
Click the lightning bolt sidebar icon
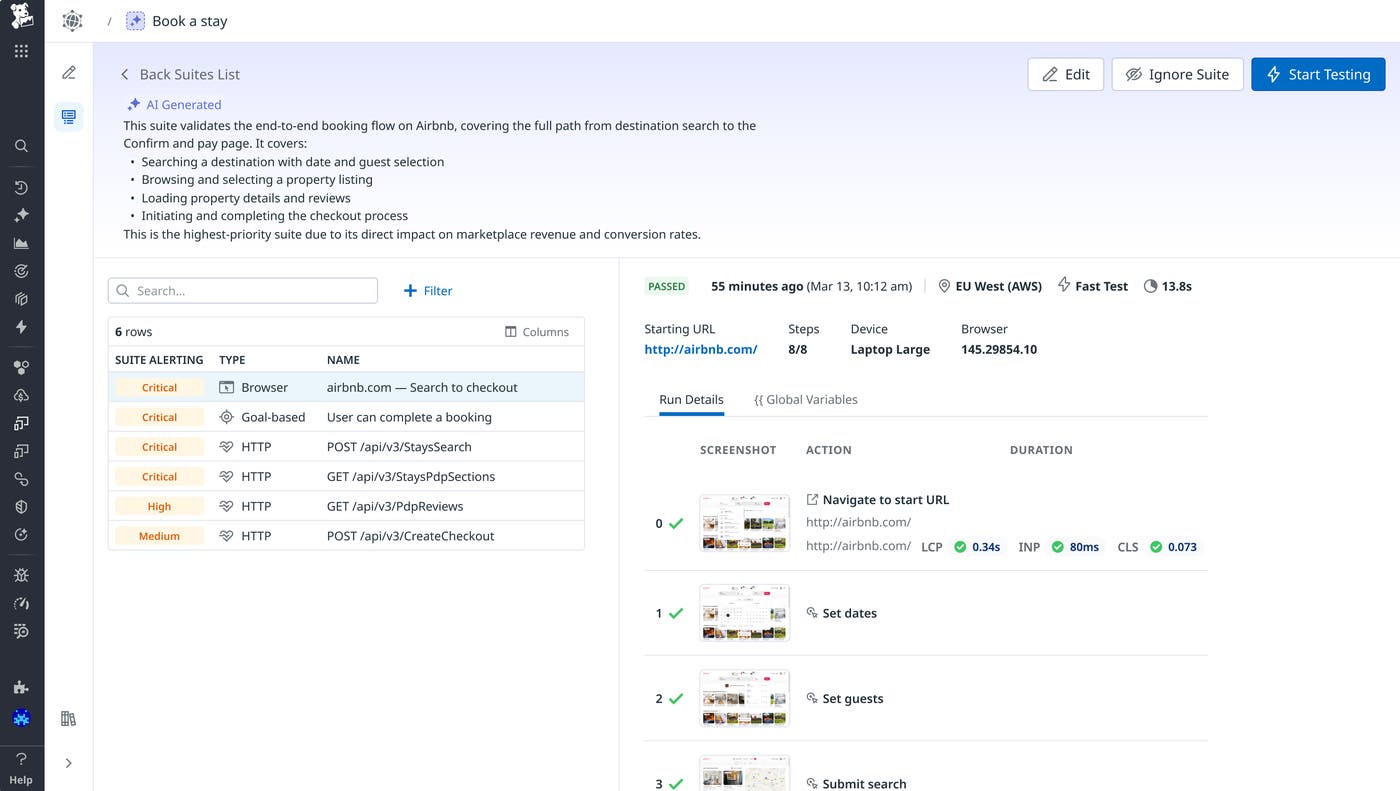click(x=21, y=327)
